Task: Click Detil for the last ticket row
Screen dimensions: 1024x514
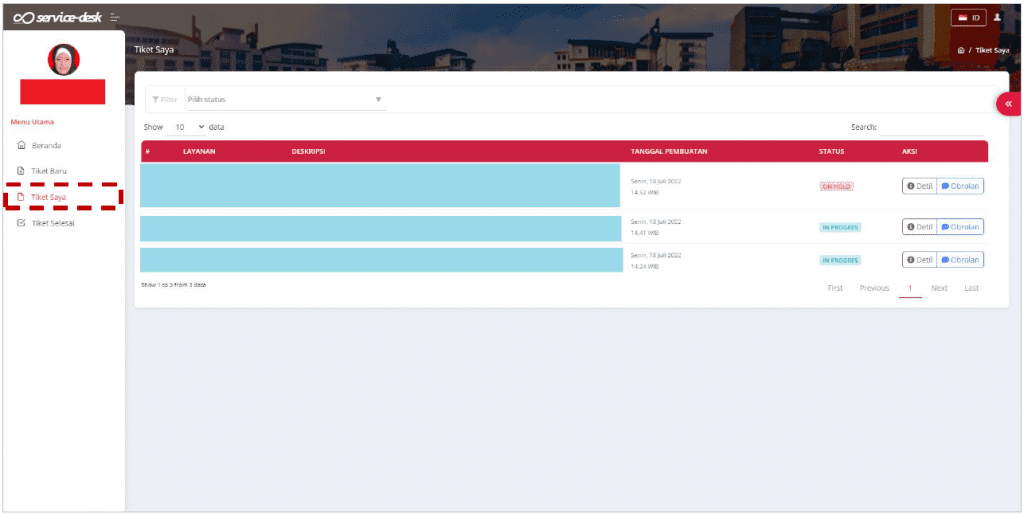Action: pyautogui.click(x=919, y=260)
